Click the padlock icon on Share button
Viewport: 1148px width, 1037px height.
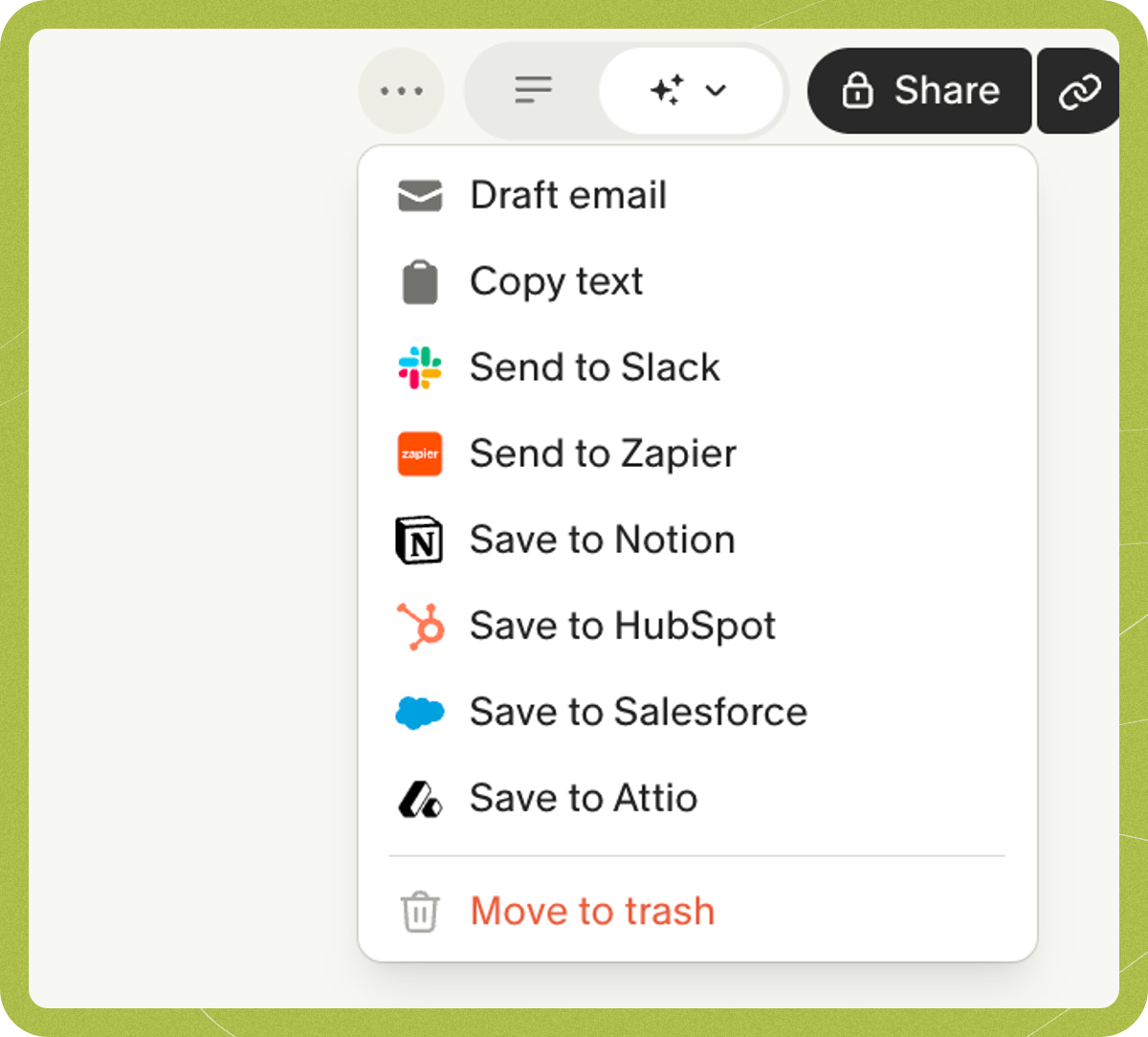857,91
